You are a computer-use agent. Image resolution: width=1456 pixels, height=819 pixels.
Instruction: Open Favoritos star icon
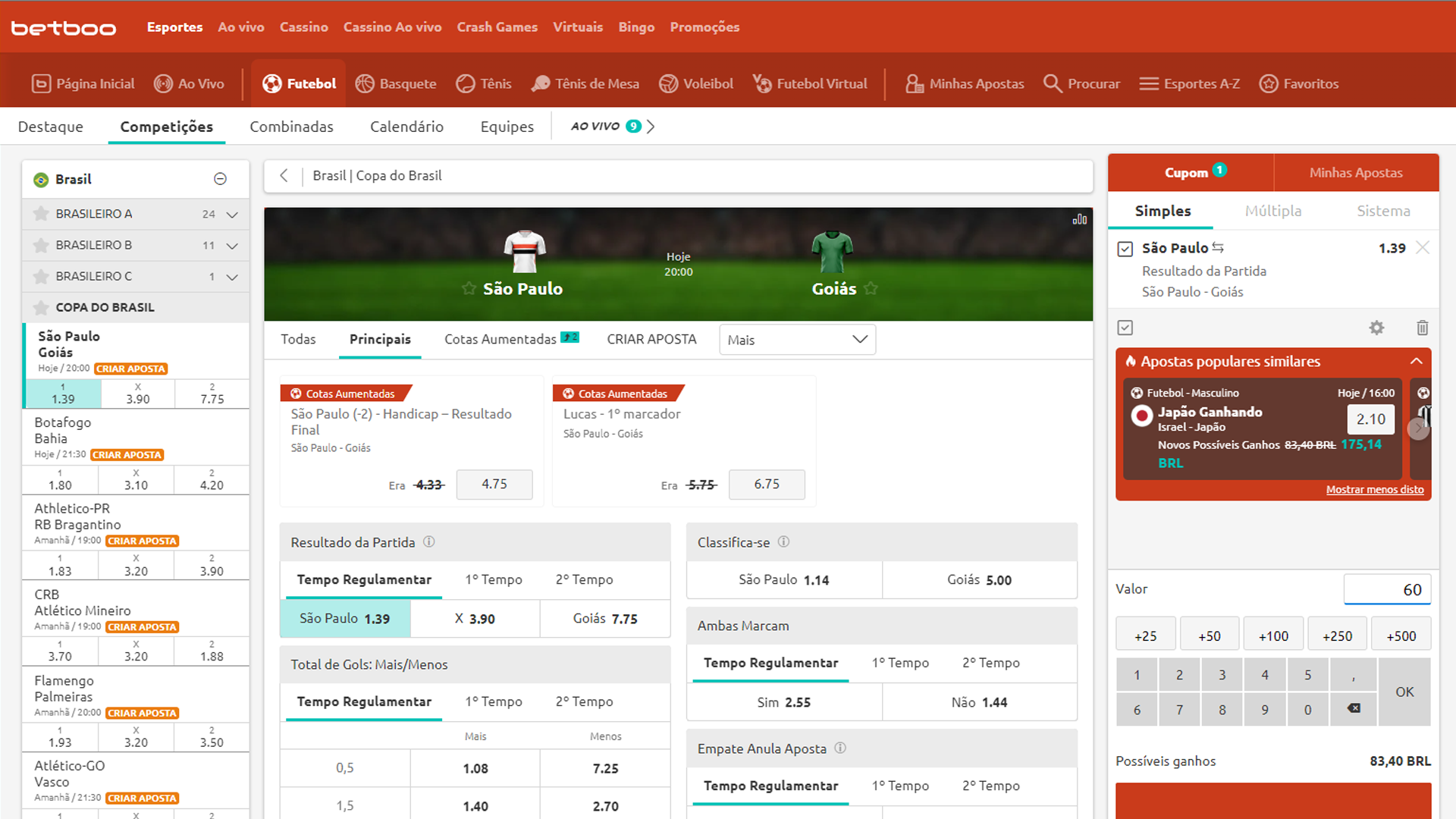(1269, 83)
